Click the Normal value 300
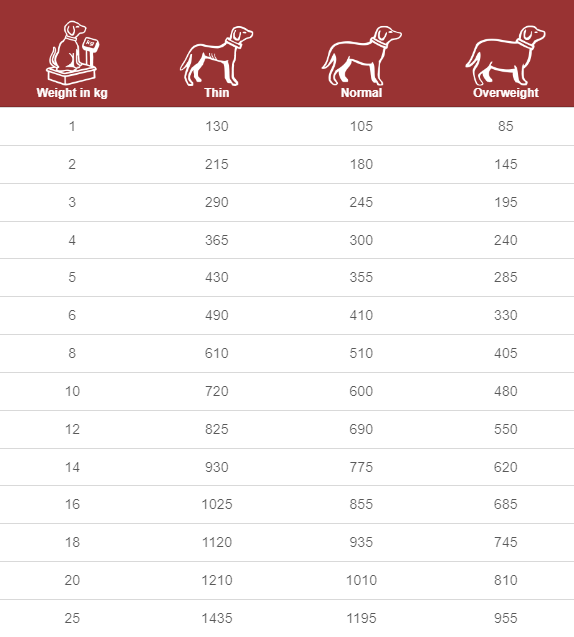The height and width of the screenshot is (637, 574). click(x=361, y=240)
